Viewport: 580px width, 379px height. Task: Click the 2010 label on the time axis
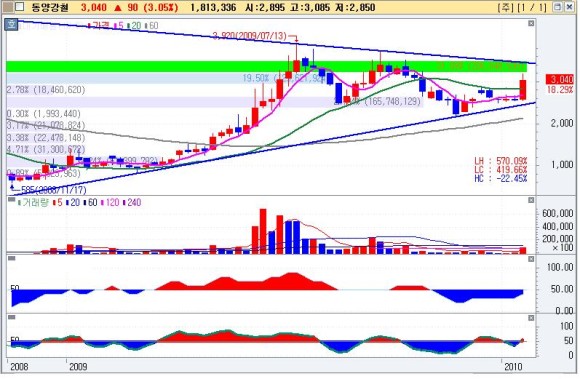(513, 367)
